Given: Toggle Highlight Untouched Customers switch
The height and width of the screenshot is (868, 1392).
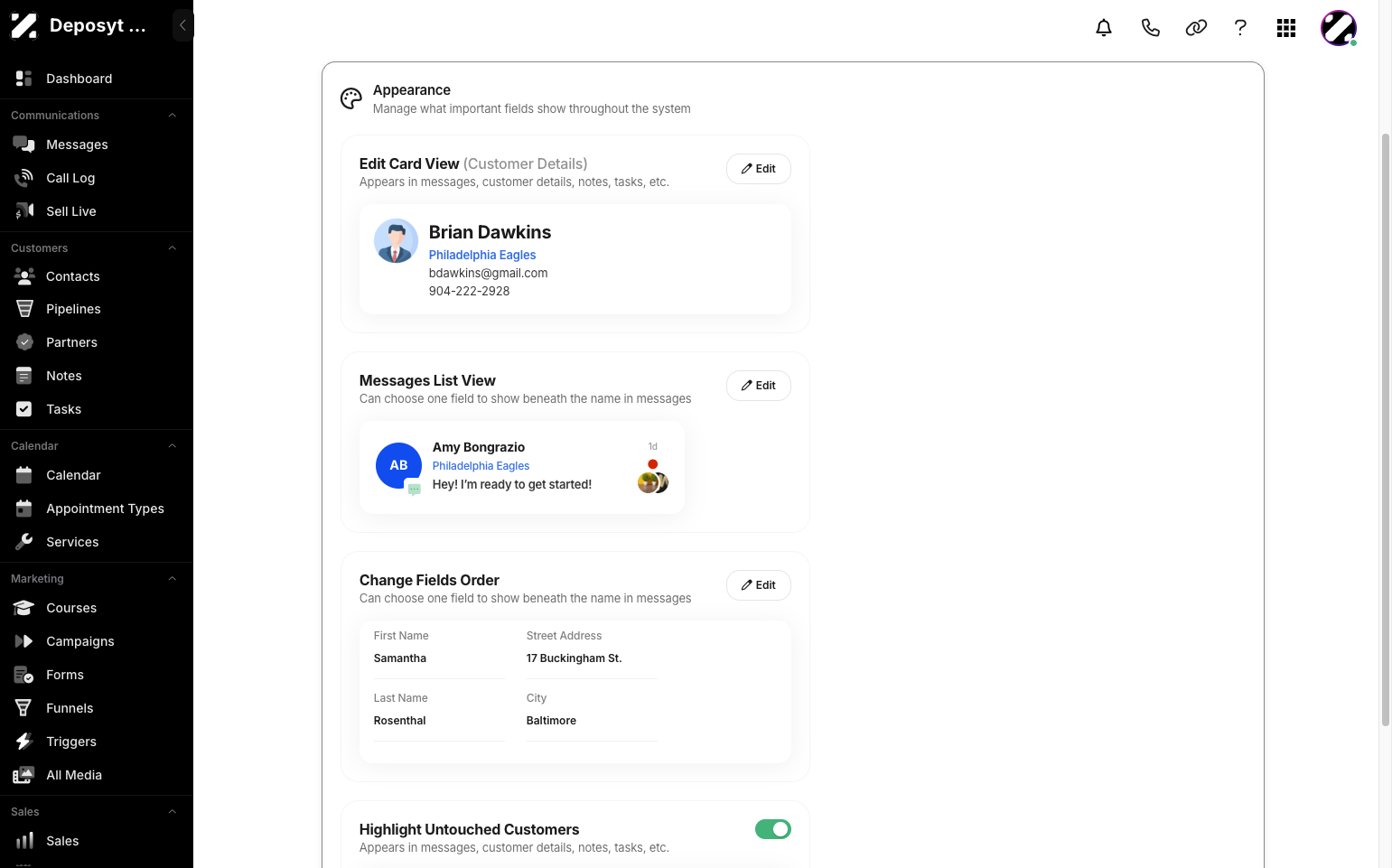Looking at the screenshot, I should [773, 829].
